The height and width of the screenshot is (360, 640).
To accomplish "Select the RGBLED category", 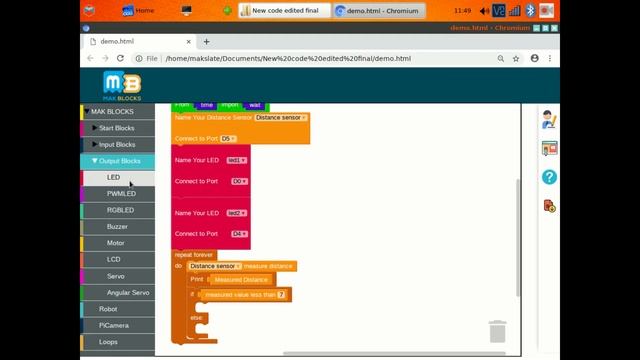I will tap(118, 210).
